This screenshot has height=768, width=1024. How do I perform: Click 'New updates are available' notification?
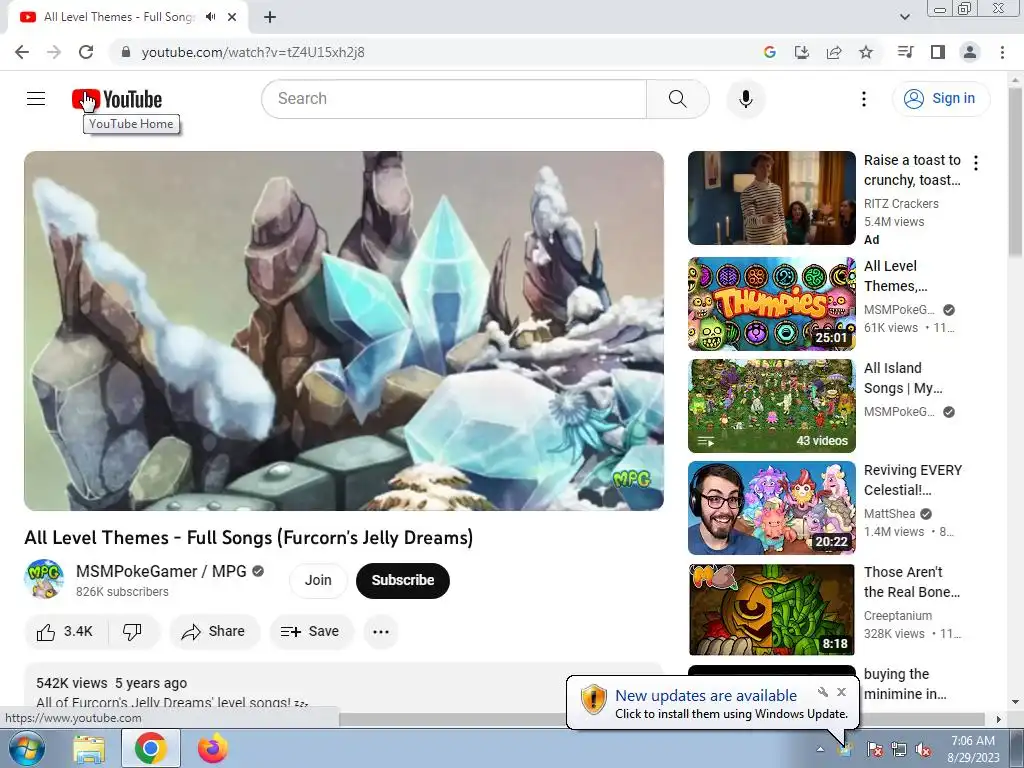pyautogui.click(x=706, y=696)
